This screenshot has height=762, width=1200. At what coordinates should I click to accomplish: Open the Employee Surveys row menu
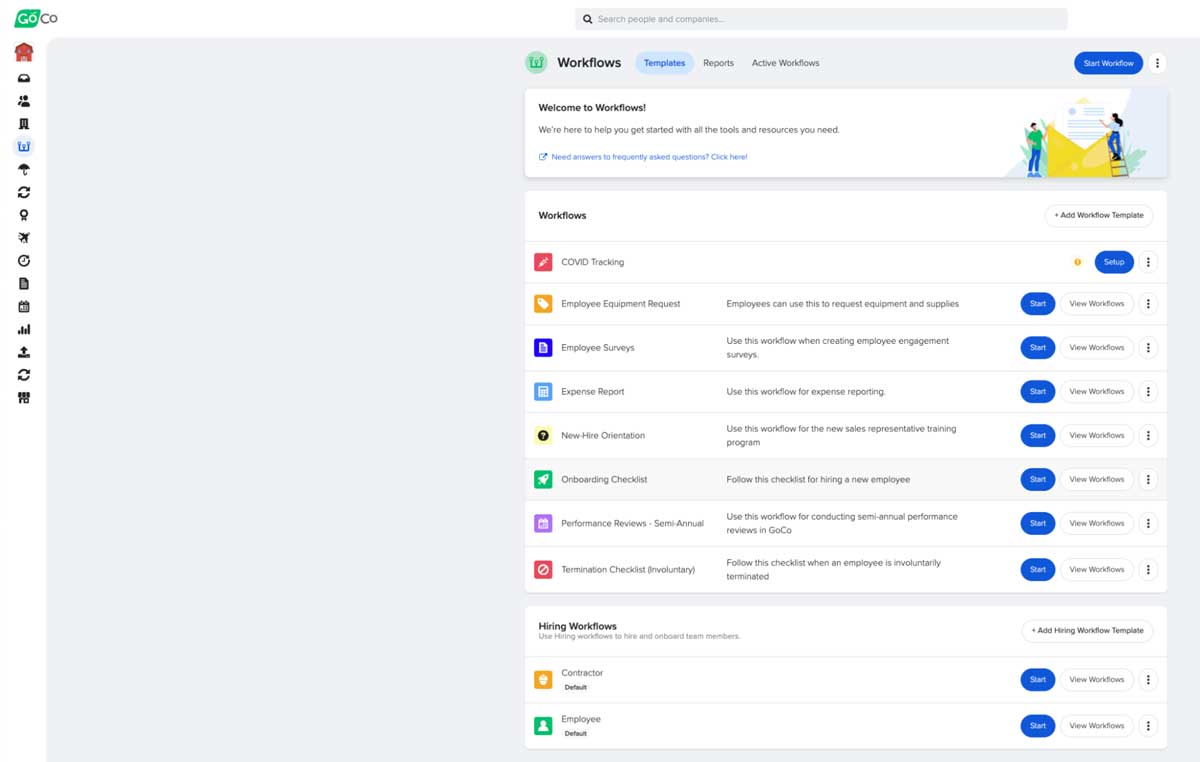(1148, 347)
